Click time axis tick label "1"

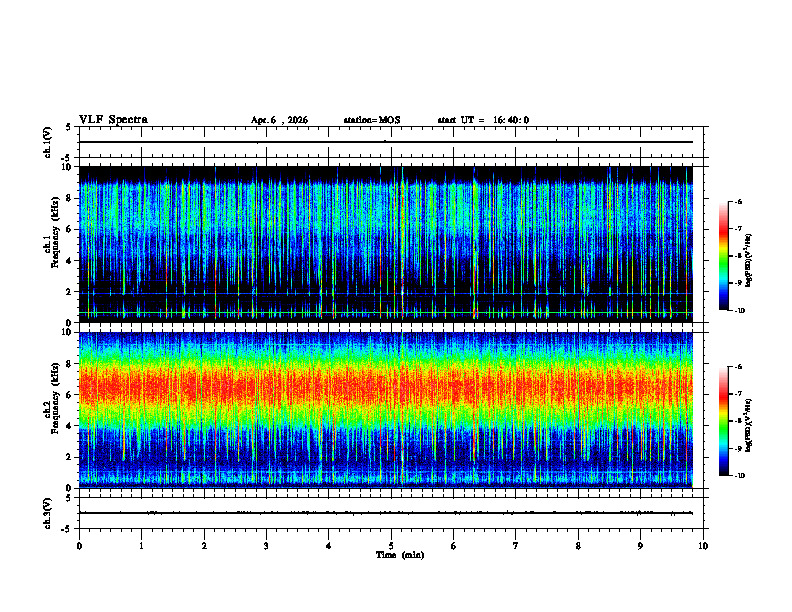point(141,546)
